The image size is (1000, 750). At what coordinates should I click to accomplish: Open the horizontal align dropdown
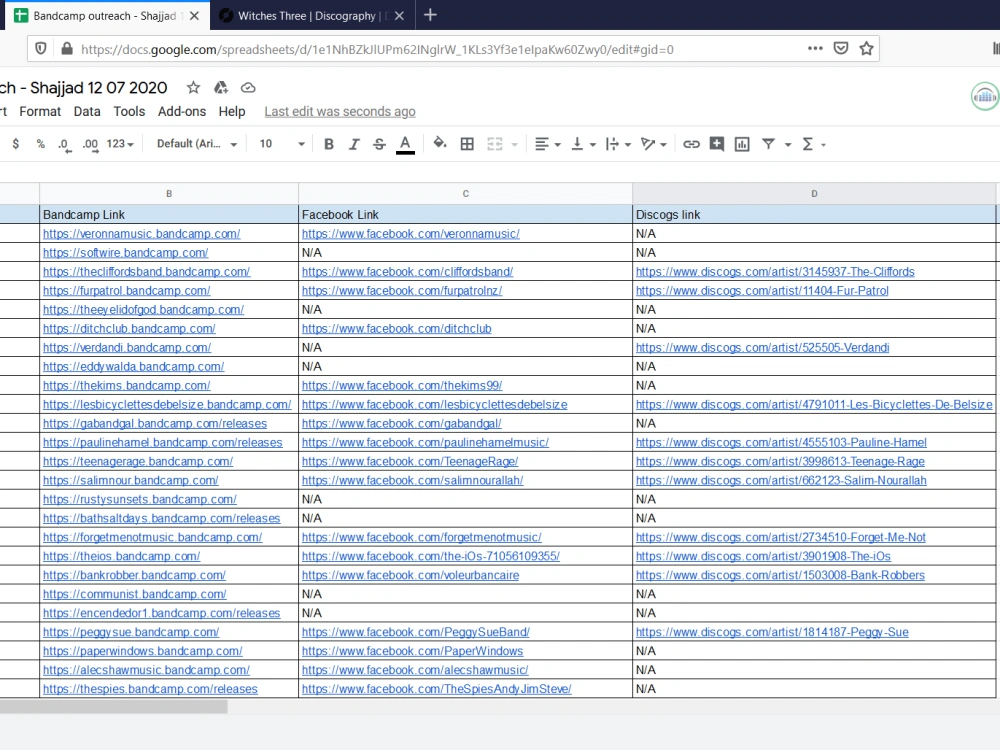coord(547,144)
